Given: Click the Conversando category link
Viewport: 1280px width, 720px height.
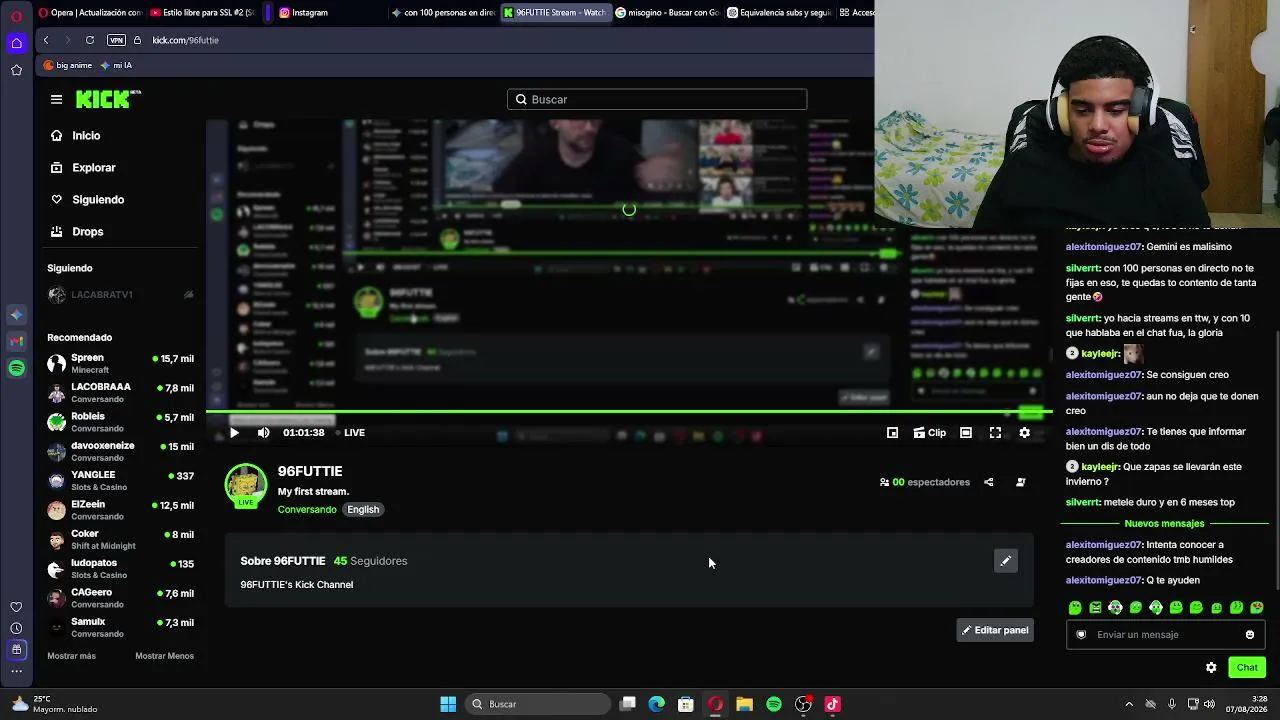Looking at the screenshot, I should pos(307,510).
